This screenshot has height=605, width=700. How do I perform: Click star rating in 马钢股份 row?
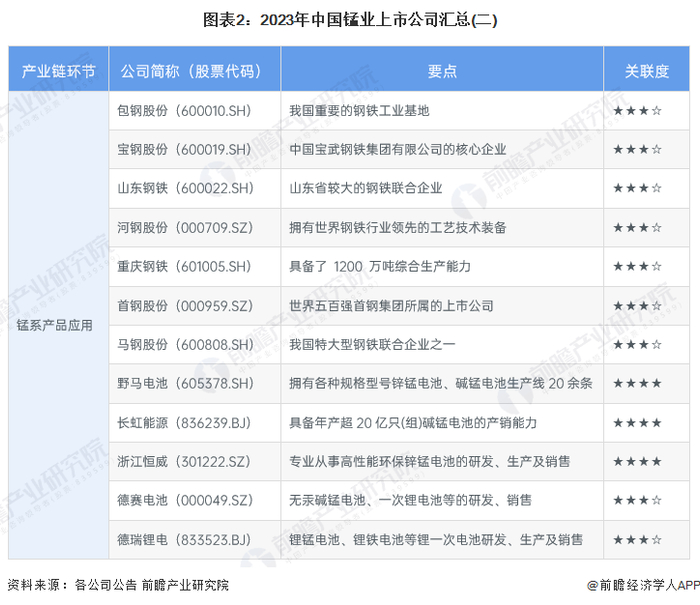(637, 345)
